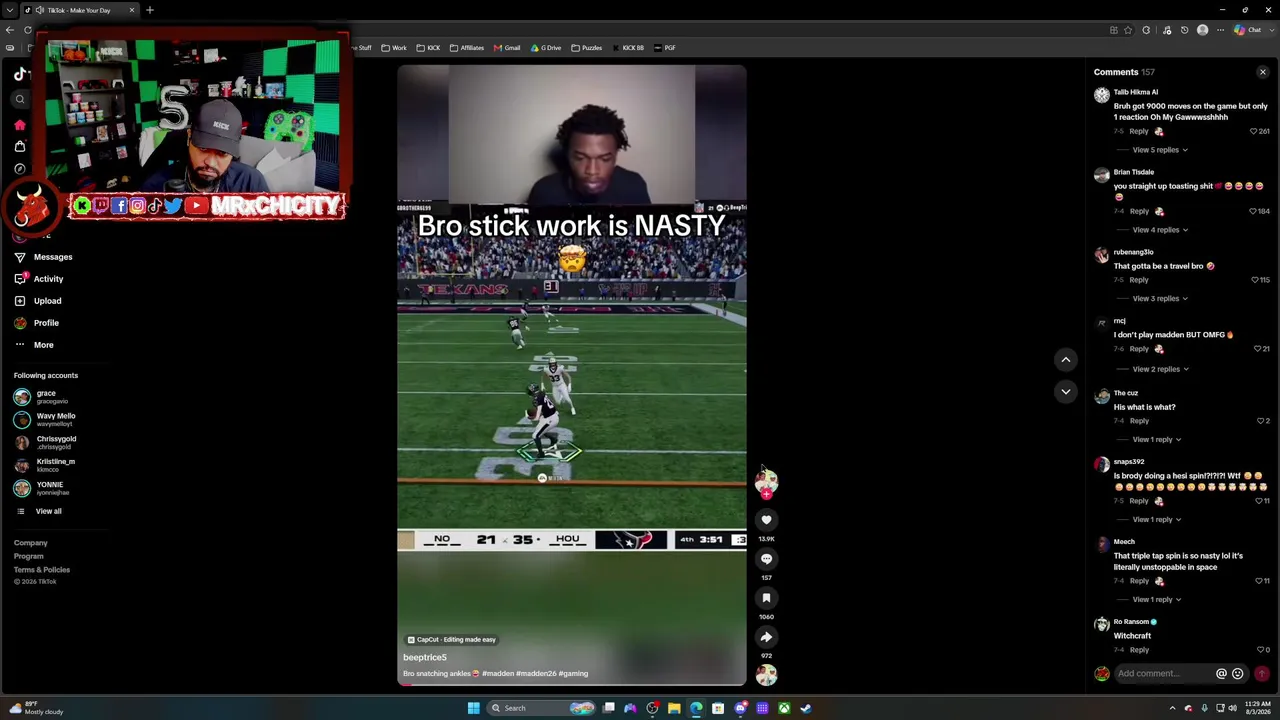The image size is (1280, 720).
Task: Click the Add comment input field
Action: 1163,674
